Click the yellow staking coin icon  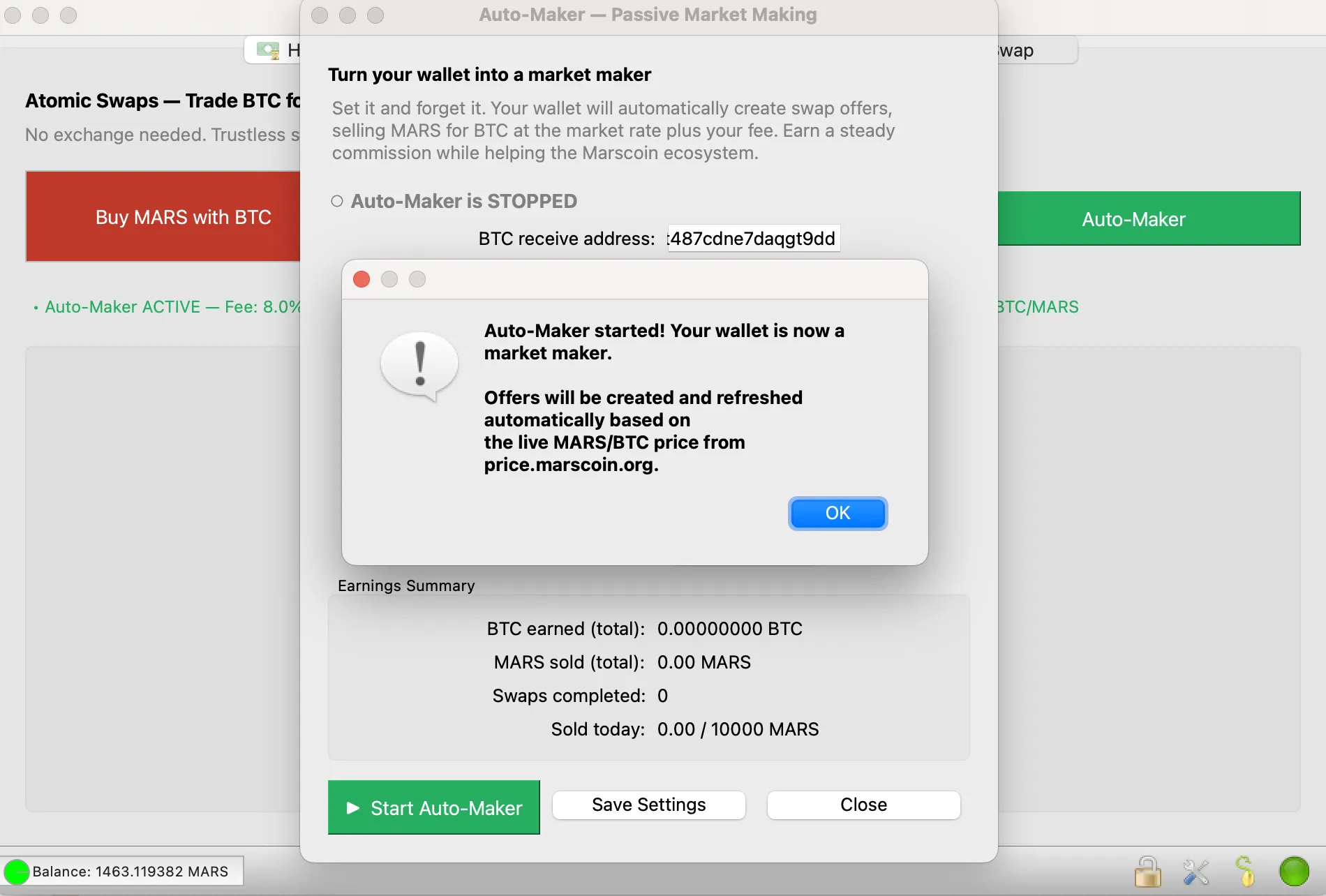1246,871
